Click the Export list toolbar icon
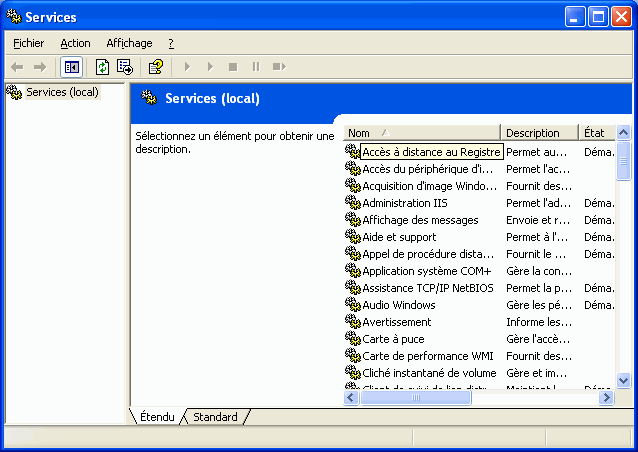The image size is (638, 452). click(x=125, y=67)
